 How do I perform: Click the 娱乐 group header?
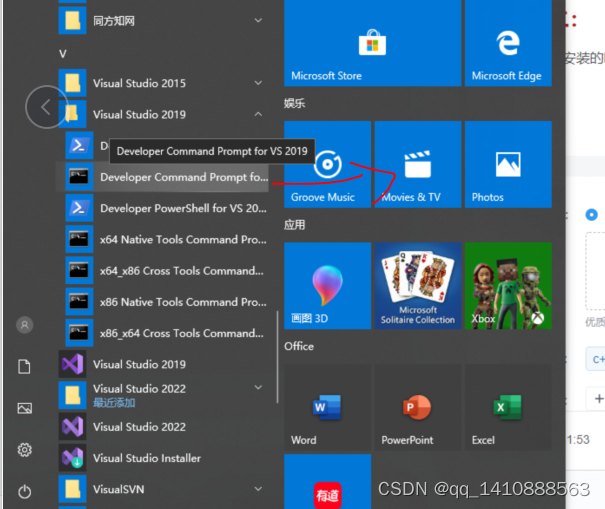[x=294, y=103]
